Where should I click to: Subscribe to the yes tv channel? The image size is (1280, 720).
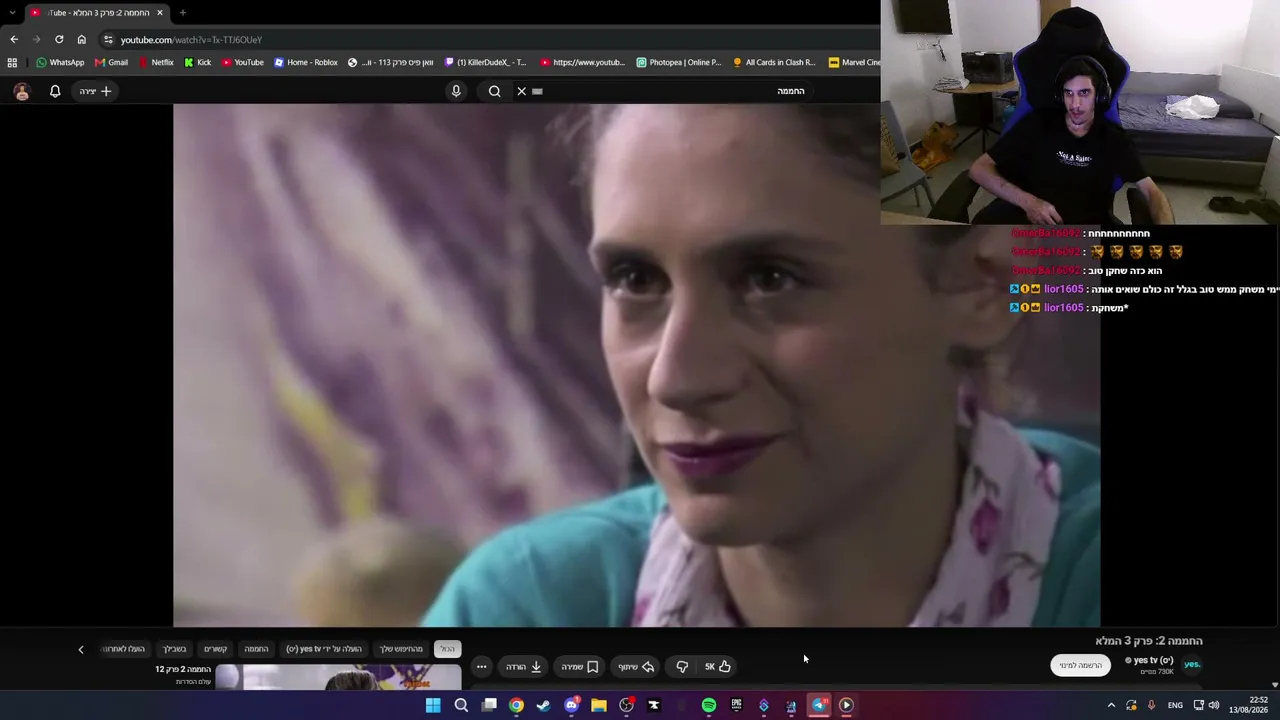point(1080,666)
